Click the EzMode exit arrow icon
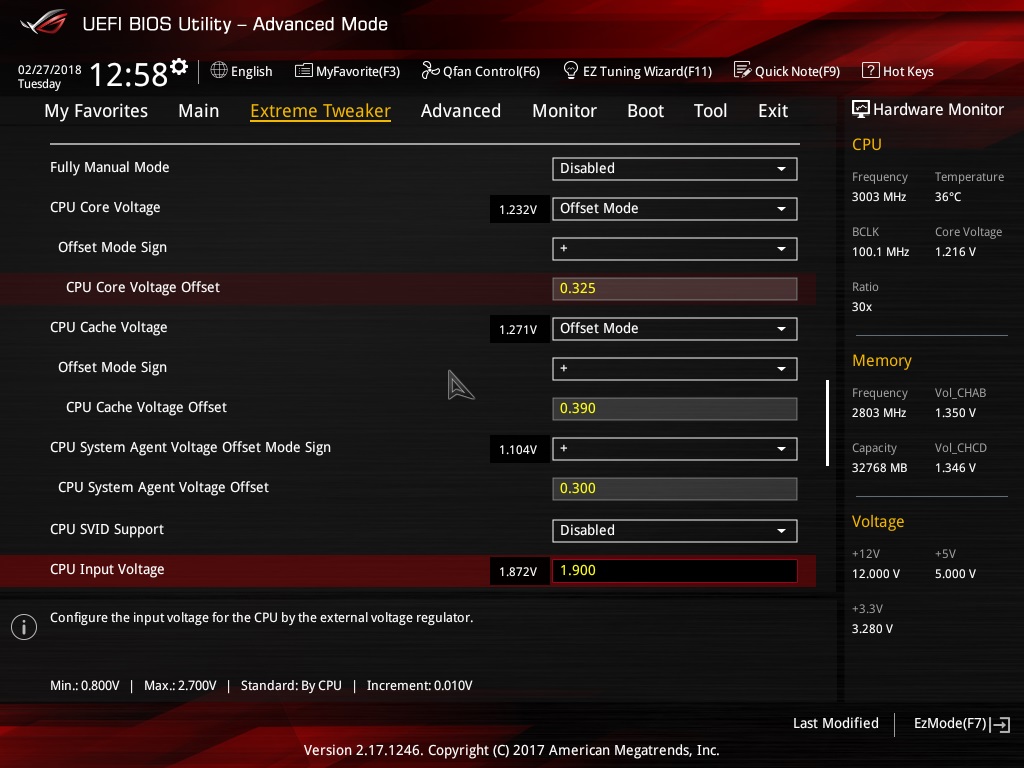The image size is (1024, 768). point(1000,724)
